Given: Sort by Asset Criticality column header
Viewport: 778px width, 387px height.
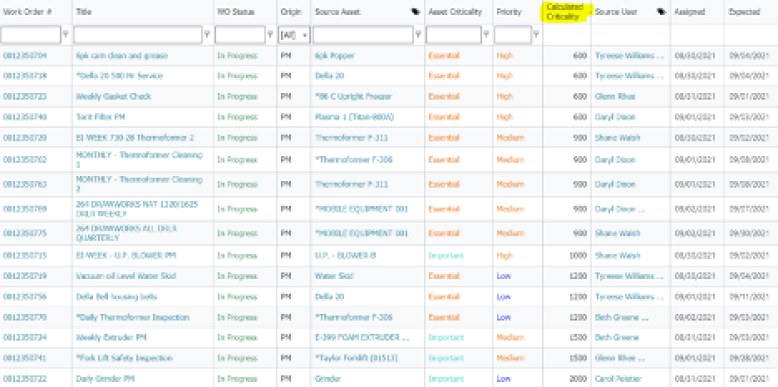Looking at the screenshot, I should 455,12.
